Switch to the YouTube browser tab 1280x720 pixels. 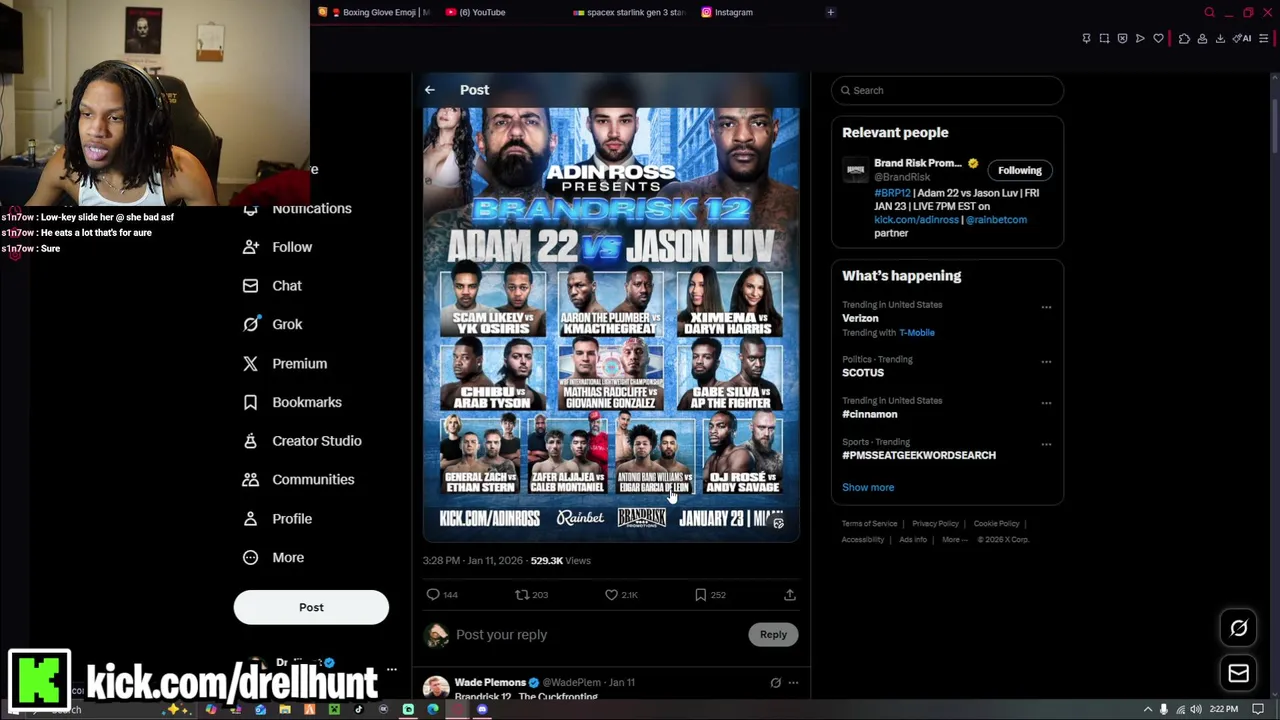(476, 12)
